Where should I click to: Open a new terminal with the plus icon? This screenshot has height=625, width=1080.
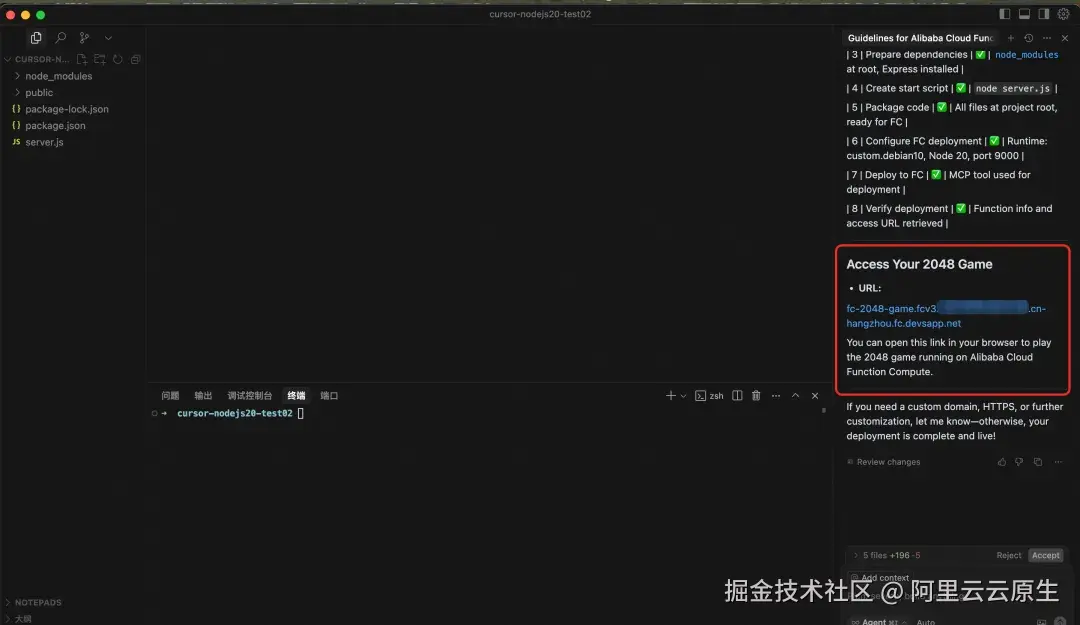coord(671,395)
